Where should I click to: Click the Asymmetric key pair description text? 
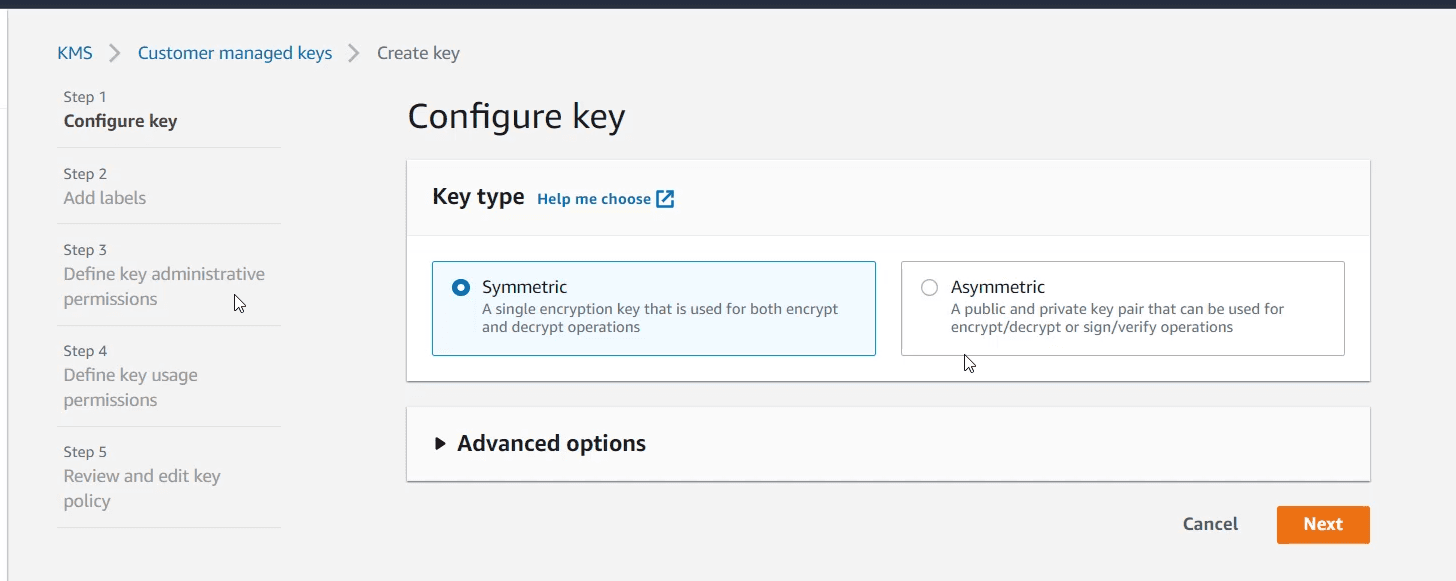1117,318
